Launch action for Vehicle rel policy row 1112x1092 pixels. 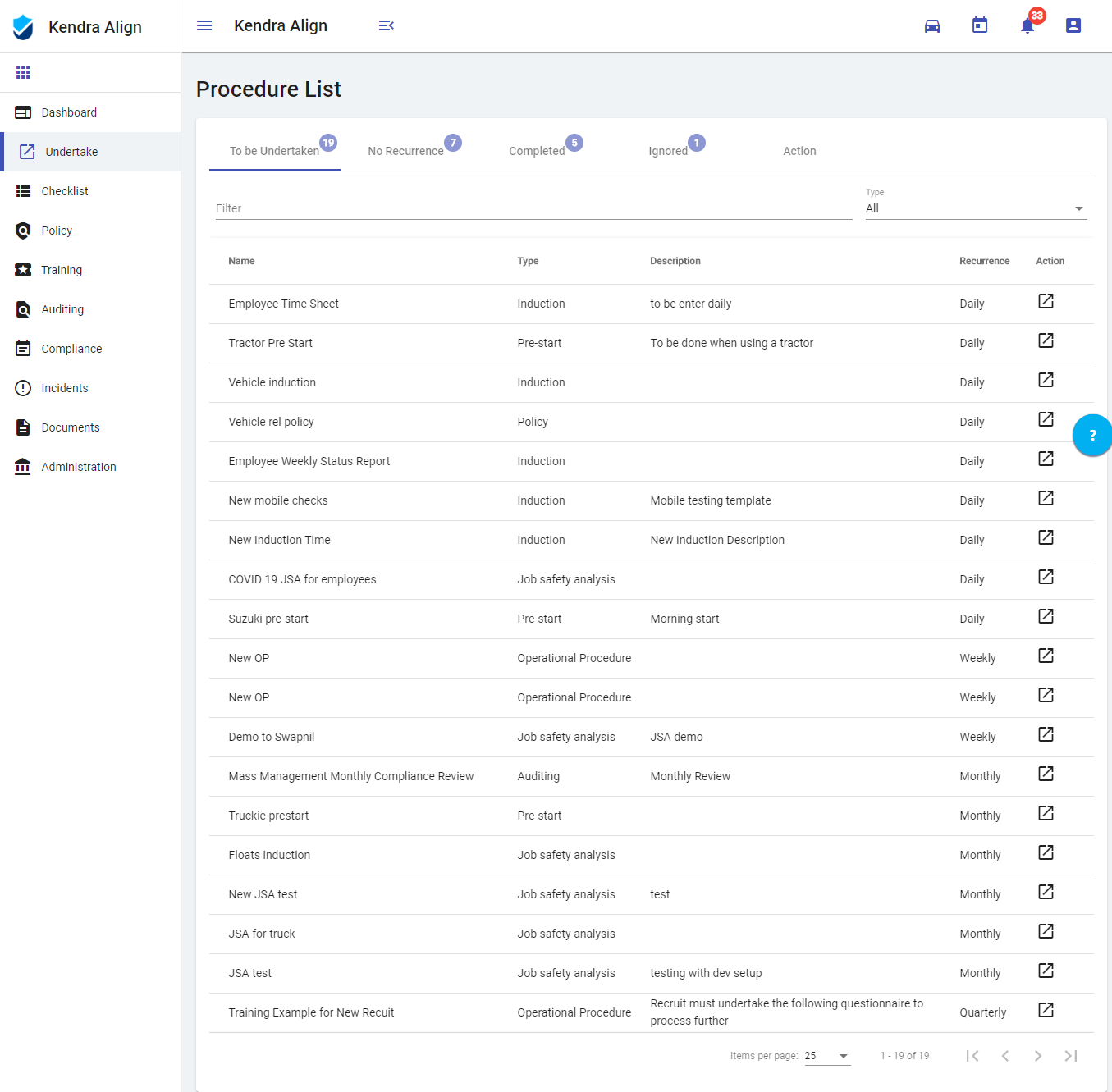point(1046,419)
